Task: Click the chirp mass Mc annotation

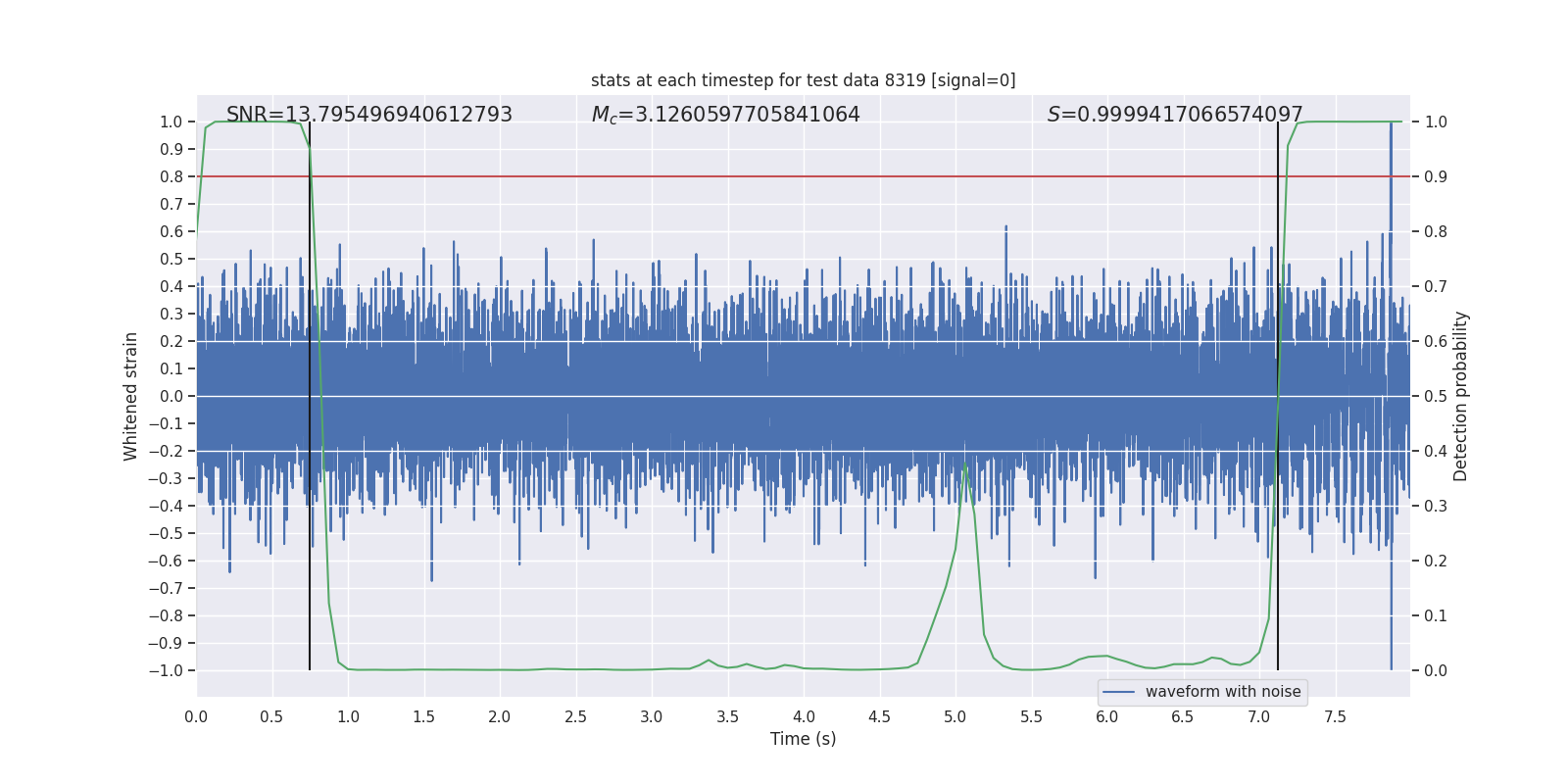Action: point(725,115)
